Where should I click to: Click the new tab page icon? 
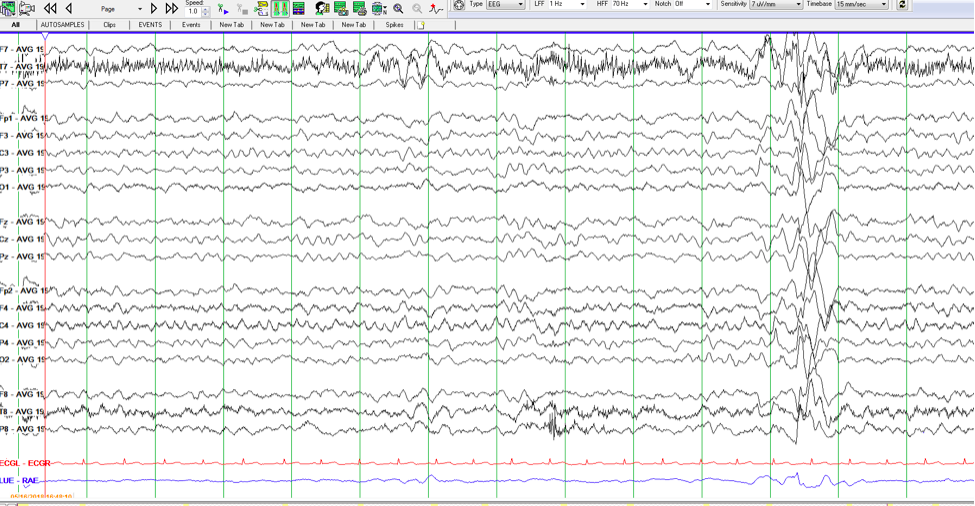point(421,25)
